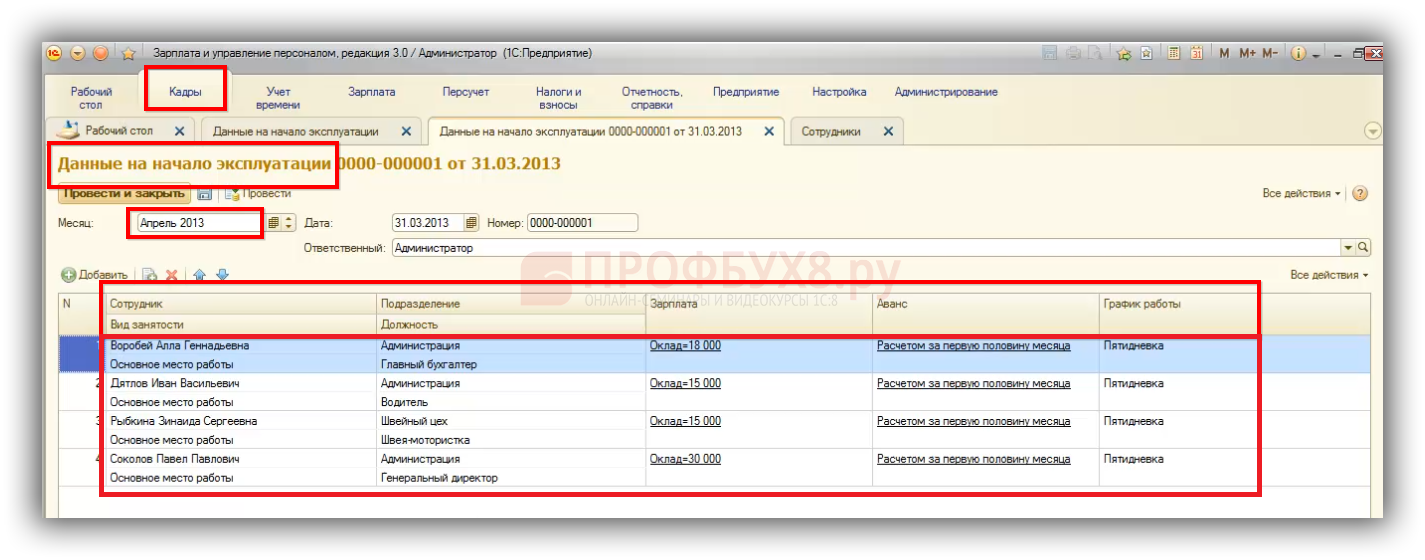Open Все действия menu above the table
This screenshot has height=560, width=1425.
pyautogui.click(x=1329, y=275)
